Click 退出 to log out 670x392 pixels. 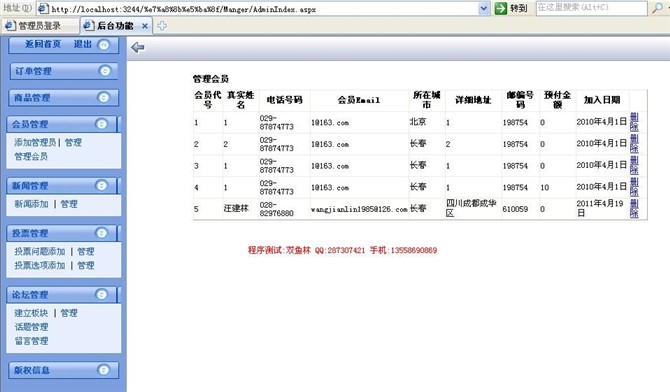pyautogui.click(x=82, y=44)
